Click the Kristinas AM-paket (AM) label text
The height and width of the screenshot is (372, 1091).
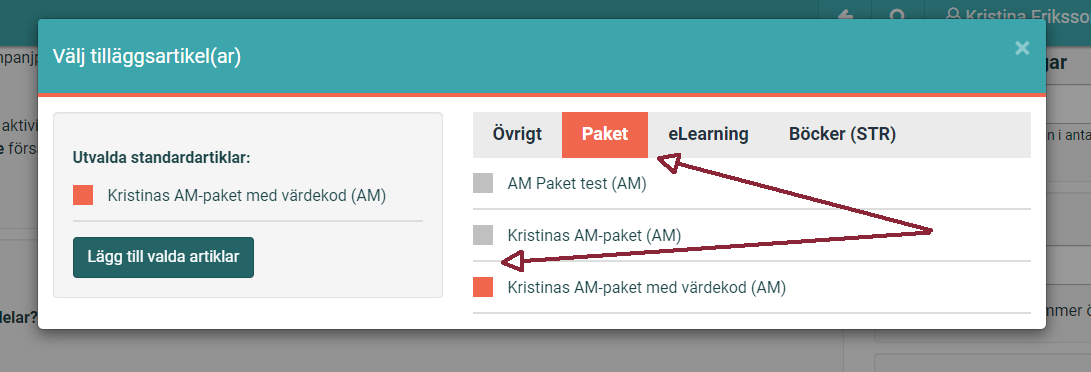(x=594, y=236)
